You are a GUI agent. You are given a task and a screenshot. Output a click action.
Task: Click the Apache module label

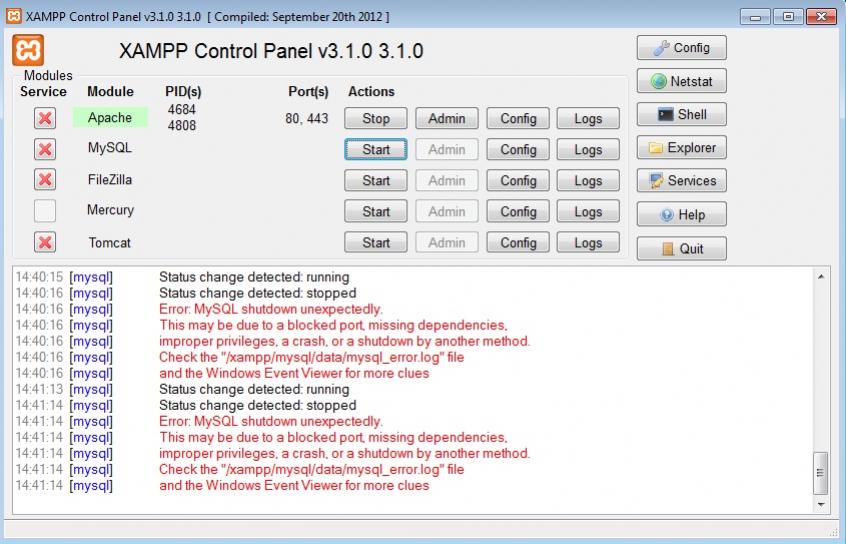click(x=110, y=118)
